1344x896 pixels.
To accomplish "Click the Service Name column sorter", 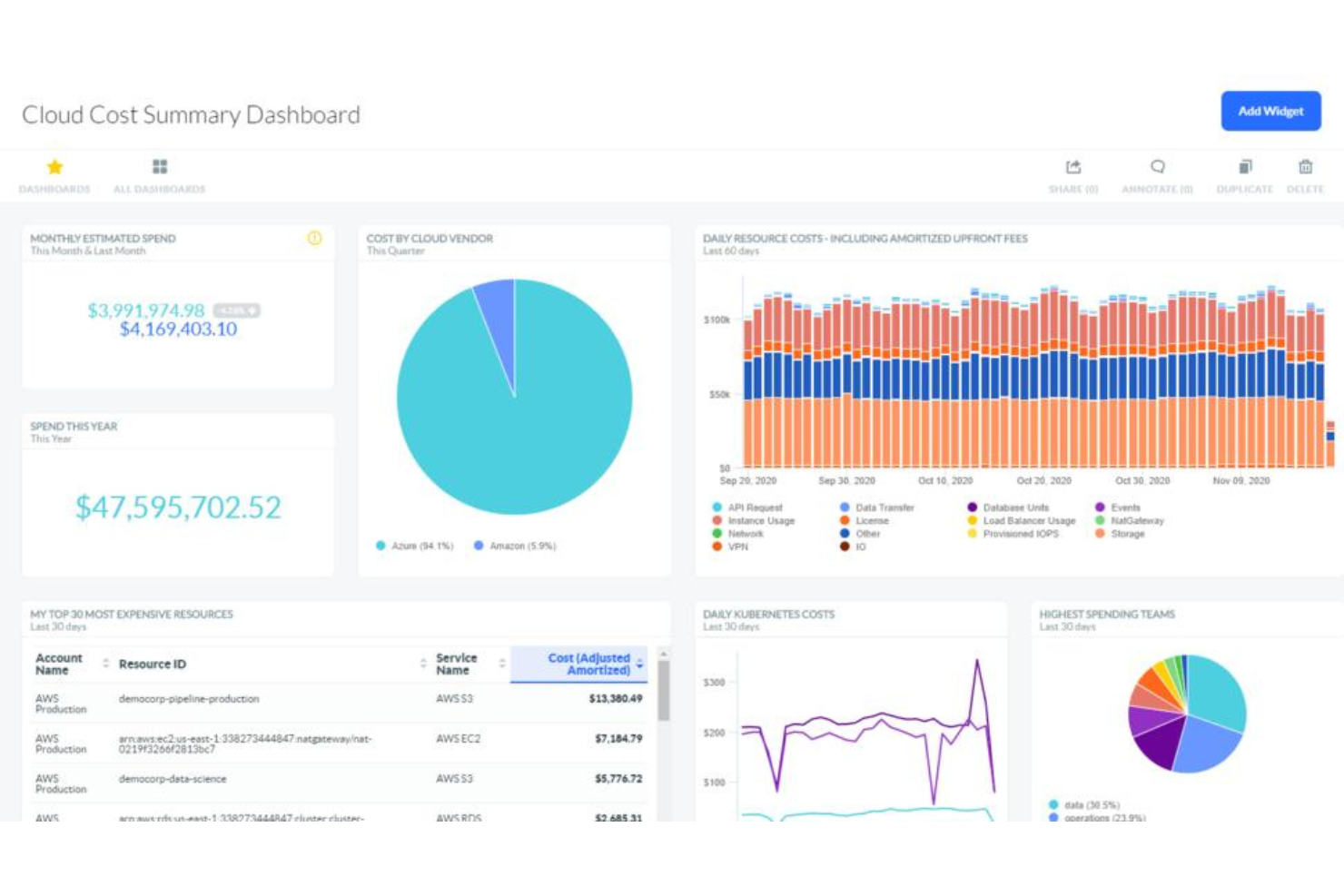I will point(499,664).
